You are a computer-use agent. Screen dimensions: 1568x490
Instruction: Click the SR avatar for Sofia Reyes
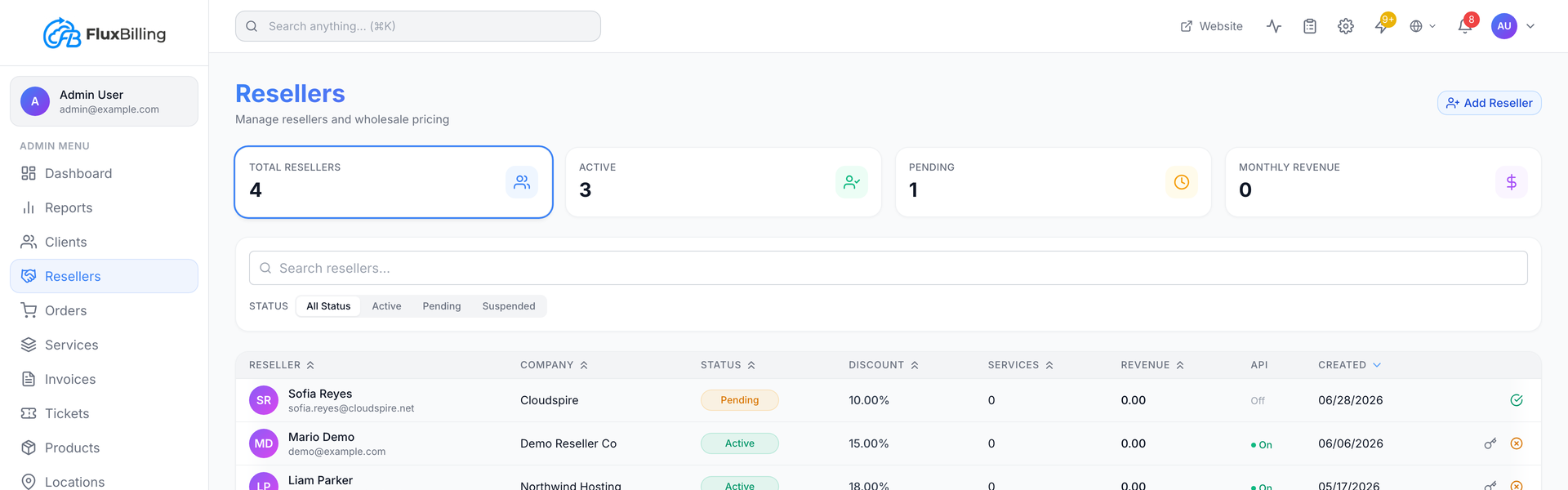[264, 400]
